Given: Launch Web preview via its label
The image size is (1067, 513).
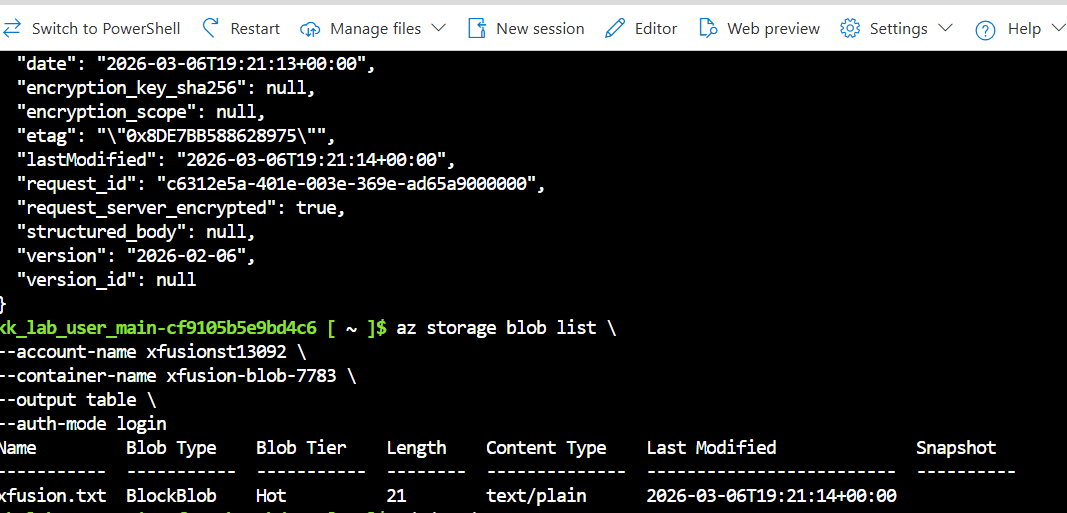Looking at the screenshot, I should pos(773,29).
